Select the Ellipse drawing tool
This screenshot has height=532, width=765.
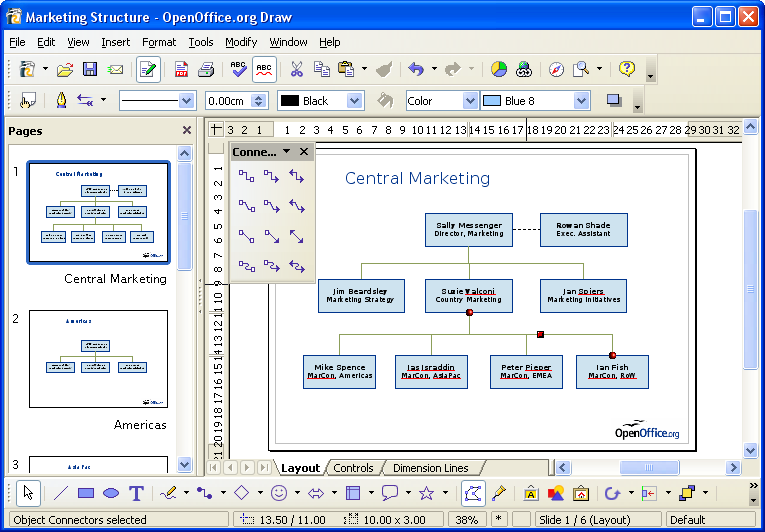(x=111, y=493)
